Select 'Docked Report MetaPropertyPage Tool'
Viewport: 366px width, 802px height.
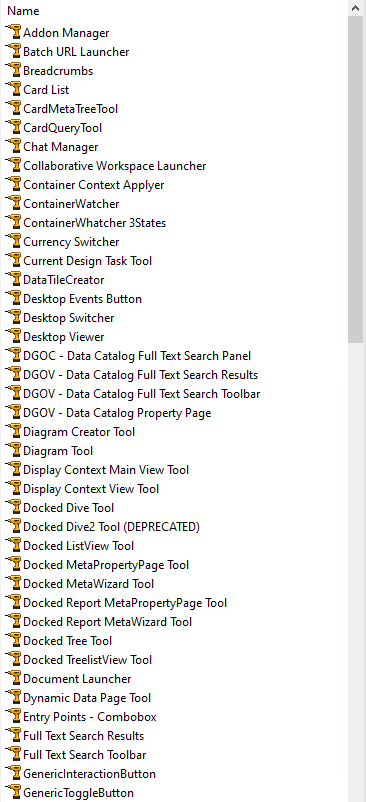125,603
